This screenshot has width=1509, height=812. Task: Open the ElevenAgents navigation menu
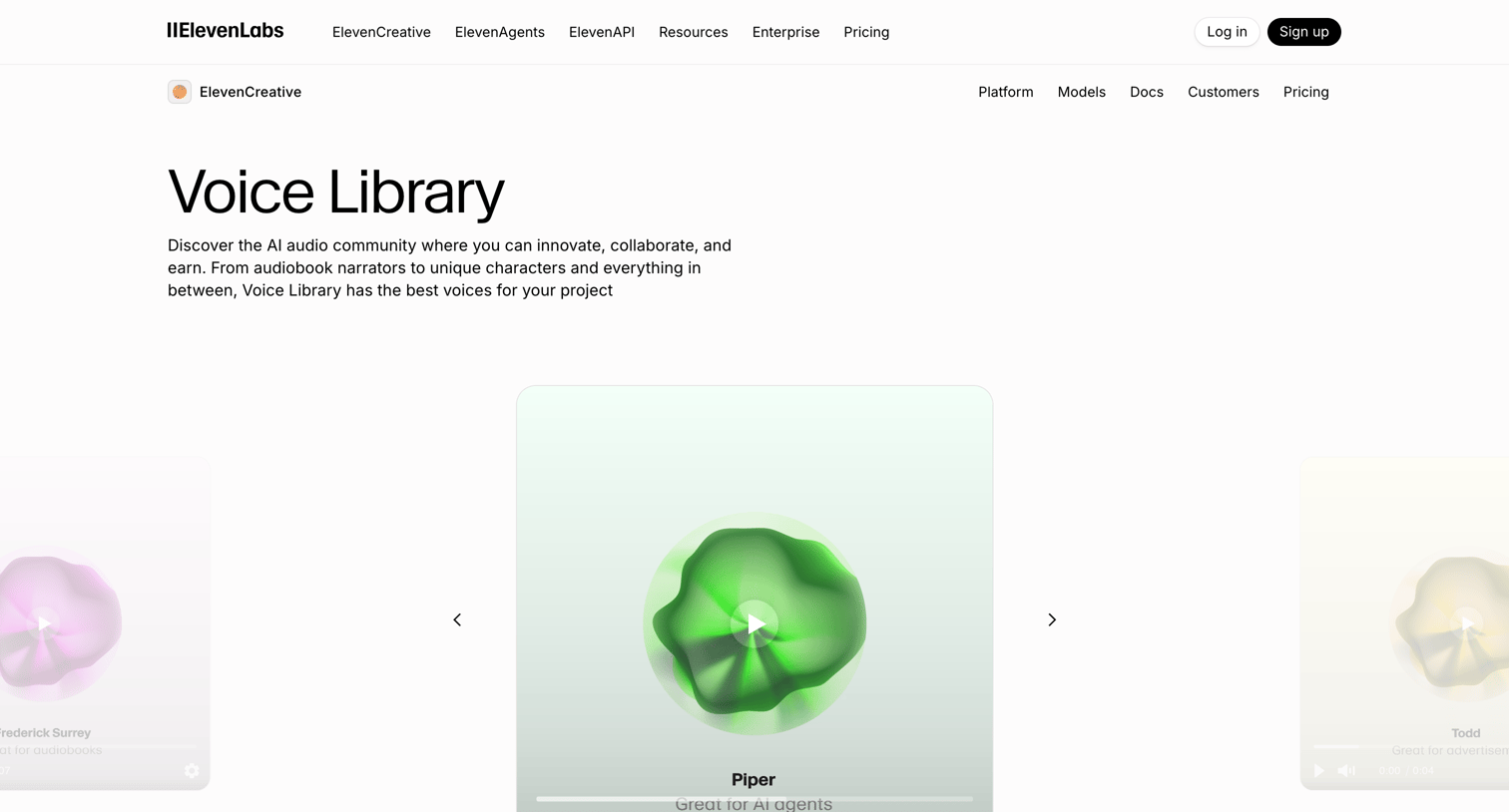tap(500, 32)
